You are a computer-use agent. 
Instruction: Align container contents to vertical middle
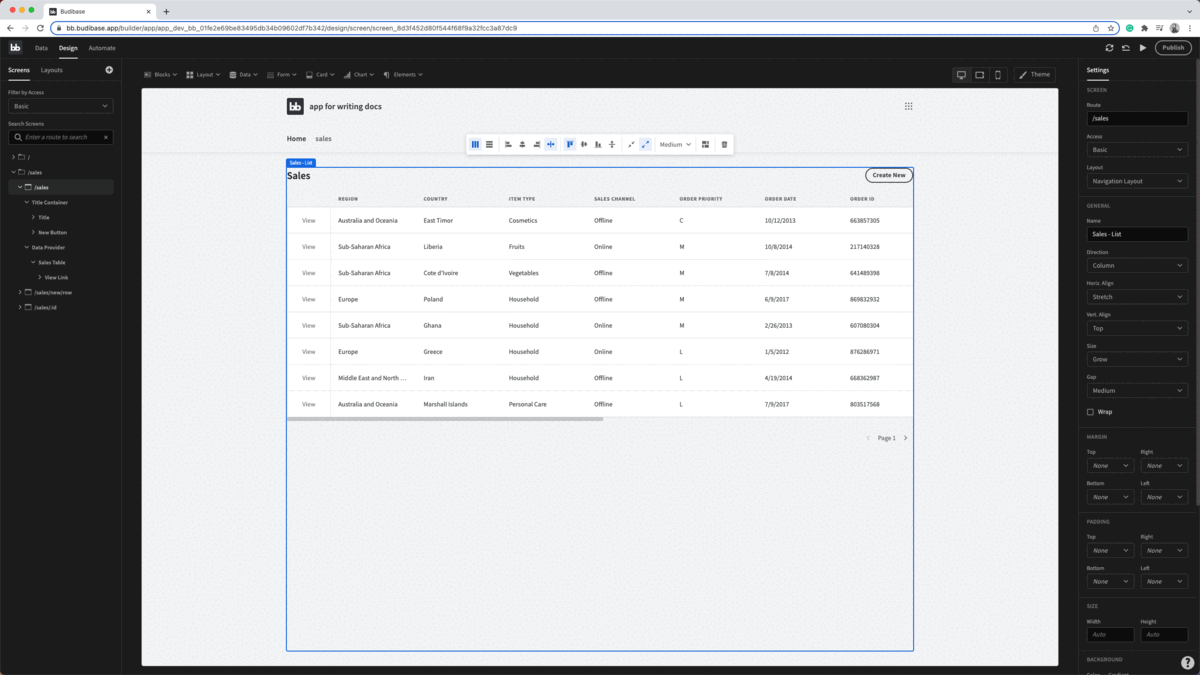(x=584, y=144)
